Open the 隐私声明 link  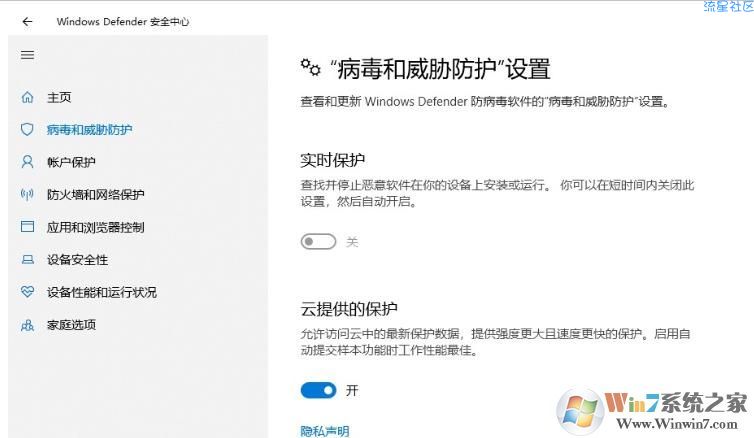[x=325, y=431]
